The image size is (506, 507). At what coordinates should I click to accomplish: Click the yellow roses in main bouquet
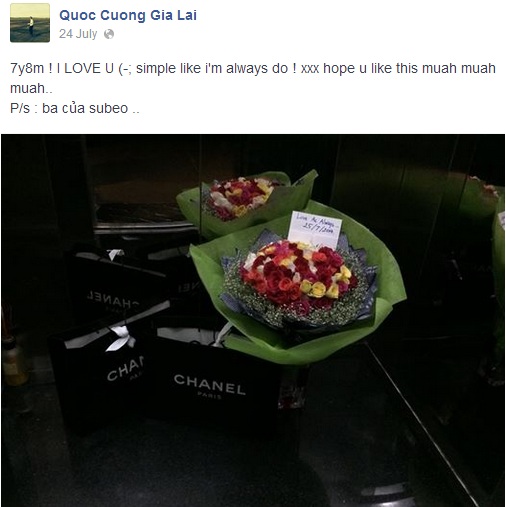point(317,288)
